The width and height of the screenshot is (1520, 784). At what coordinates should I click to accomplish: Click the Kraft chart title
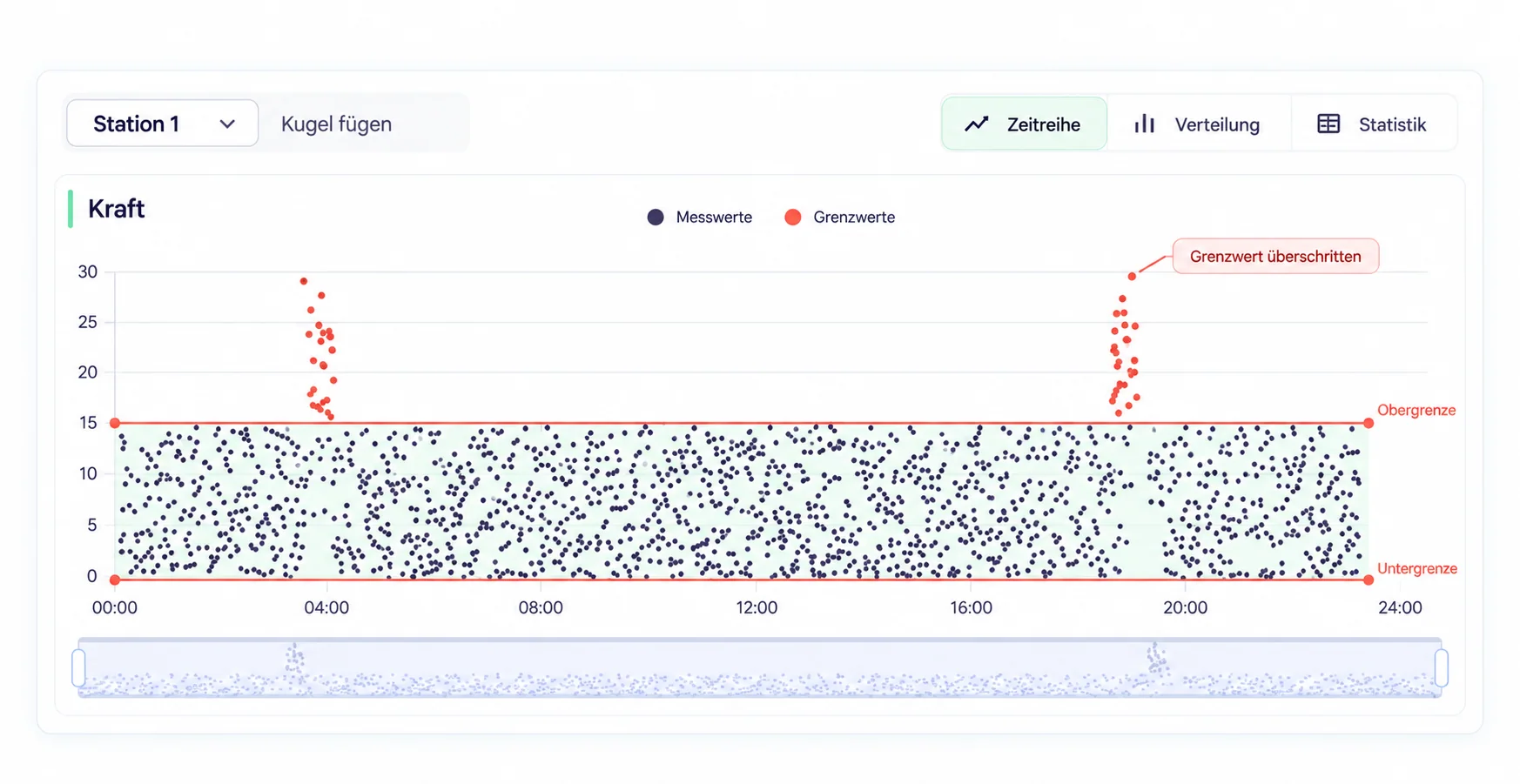(x=116, y=209)
